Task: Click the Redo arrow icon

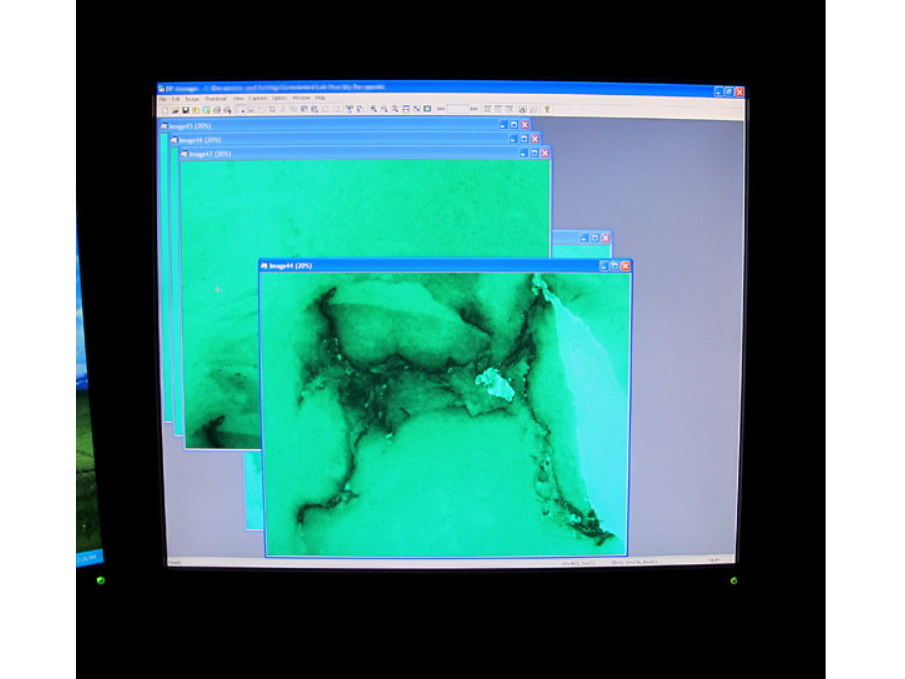Action: point(336,109)
